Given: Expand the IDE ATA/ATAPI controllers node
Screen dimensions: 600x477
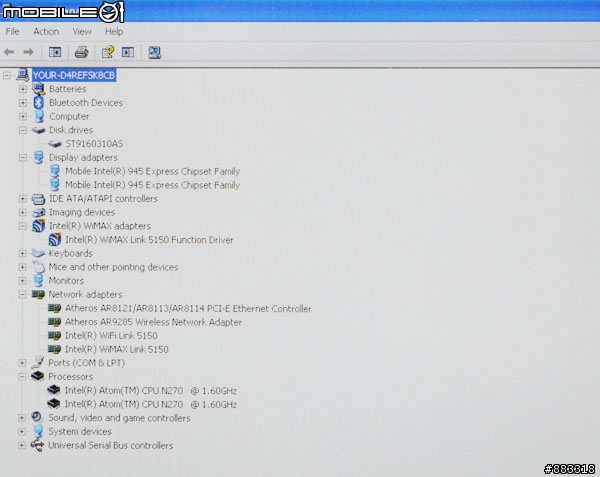Looking at the screenshot, I should coord(23,199).
